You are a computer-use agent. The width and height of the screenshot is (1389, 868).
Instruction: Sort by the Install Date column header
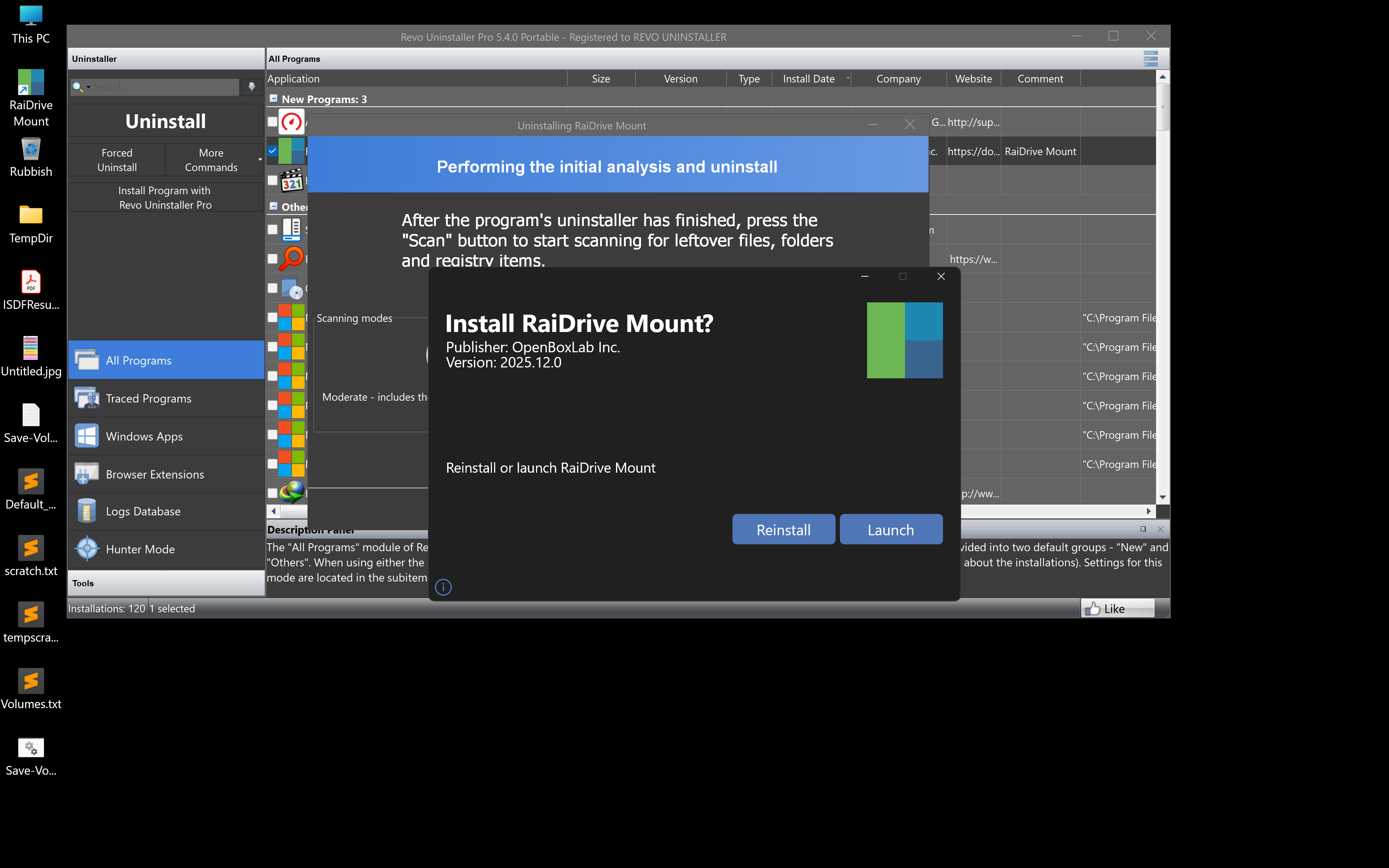(x=808, y=78)
